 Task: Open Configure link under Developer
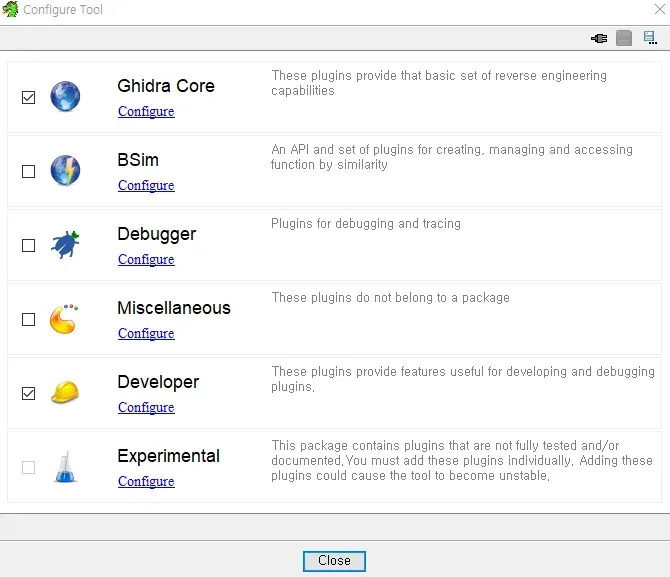(x=146, y=407)
